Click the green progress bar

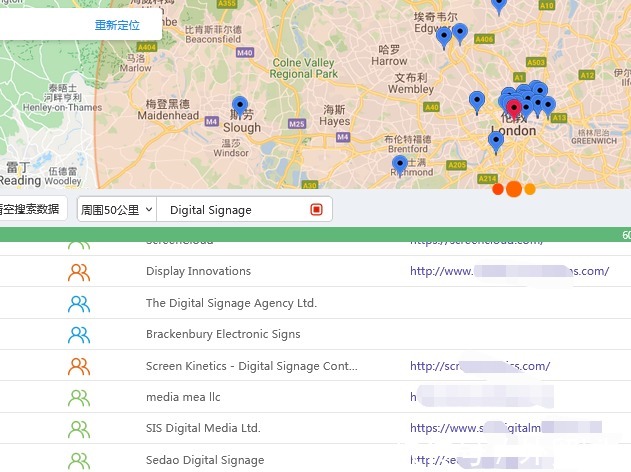(316, 235)
